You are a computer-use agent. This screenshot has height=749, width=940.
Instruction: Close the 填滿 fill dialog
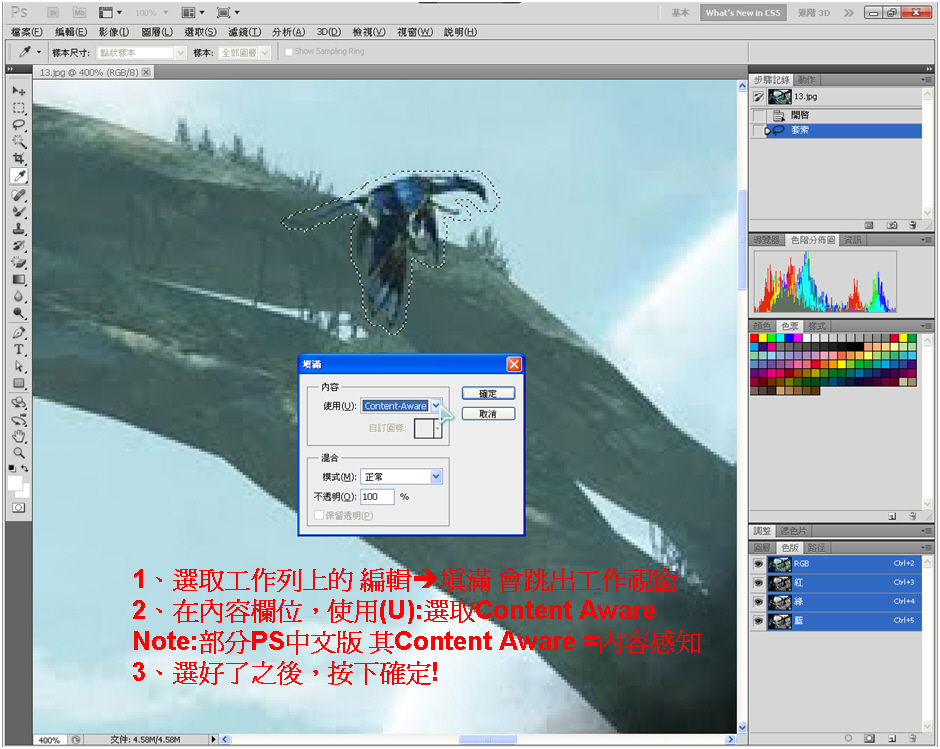(x=514, y=364)
